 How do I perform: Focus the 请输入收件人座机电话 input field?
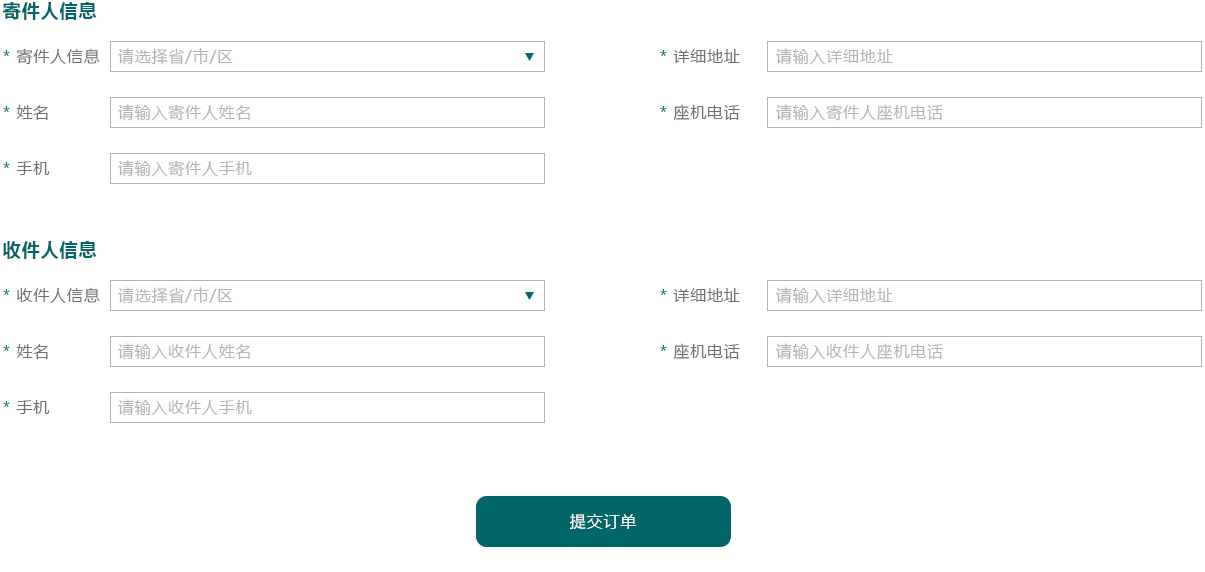click(x=984, y=351)
